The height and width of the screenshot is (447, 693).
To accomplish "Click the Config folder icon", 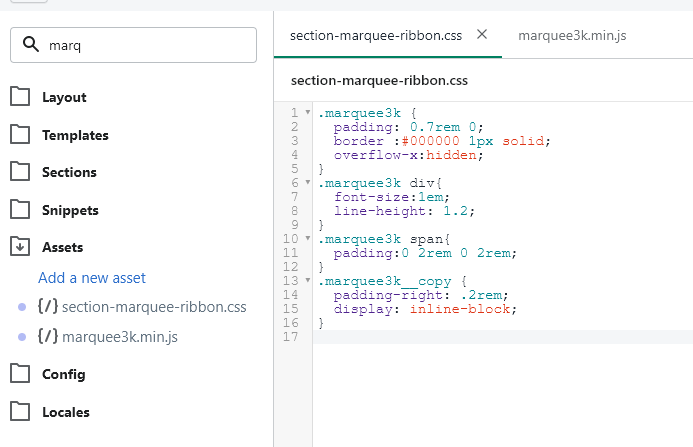I will click(x=20, y=374).
